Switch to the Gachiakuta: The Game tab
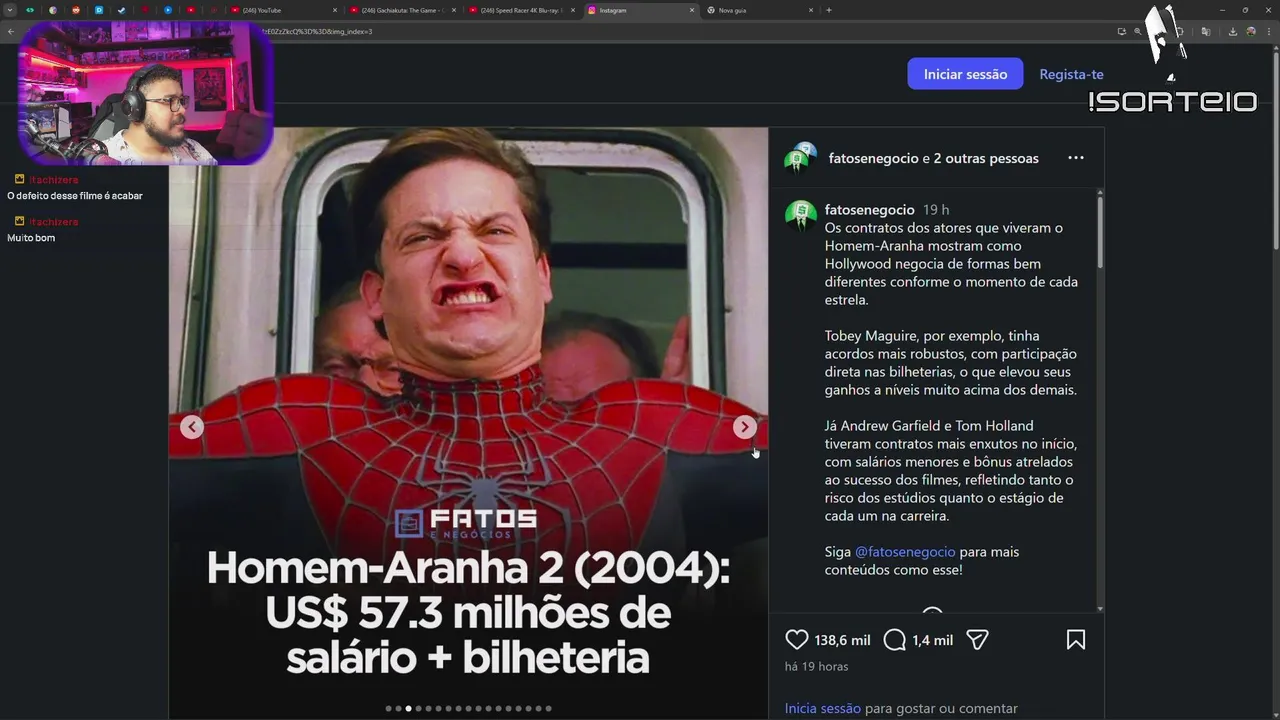1280x720 pixels. click(403, 10)
